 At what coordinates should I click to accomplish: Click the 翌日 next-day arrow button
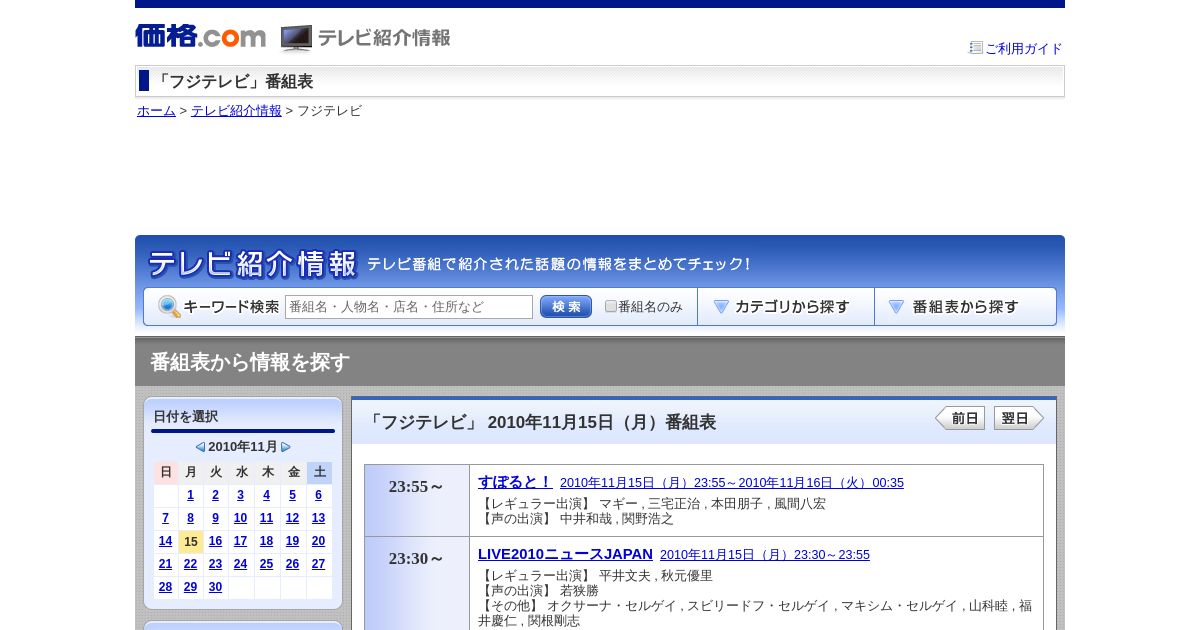click(1019, 418)
